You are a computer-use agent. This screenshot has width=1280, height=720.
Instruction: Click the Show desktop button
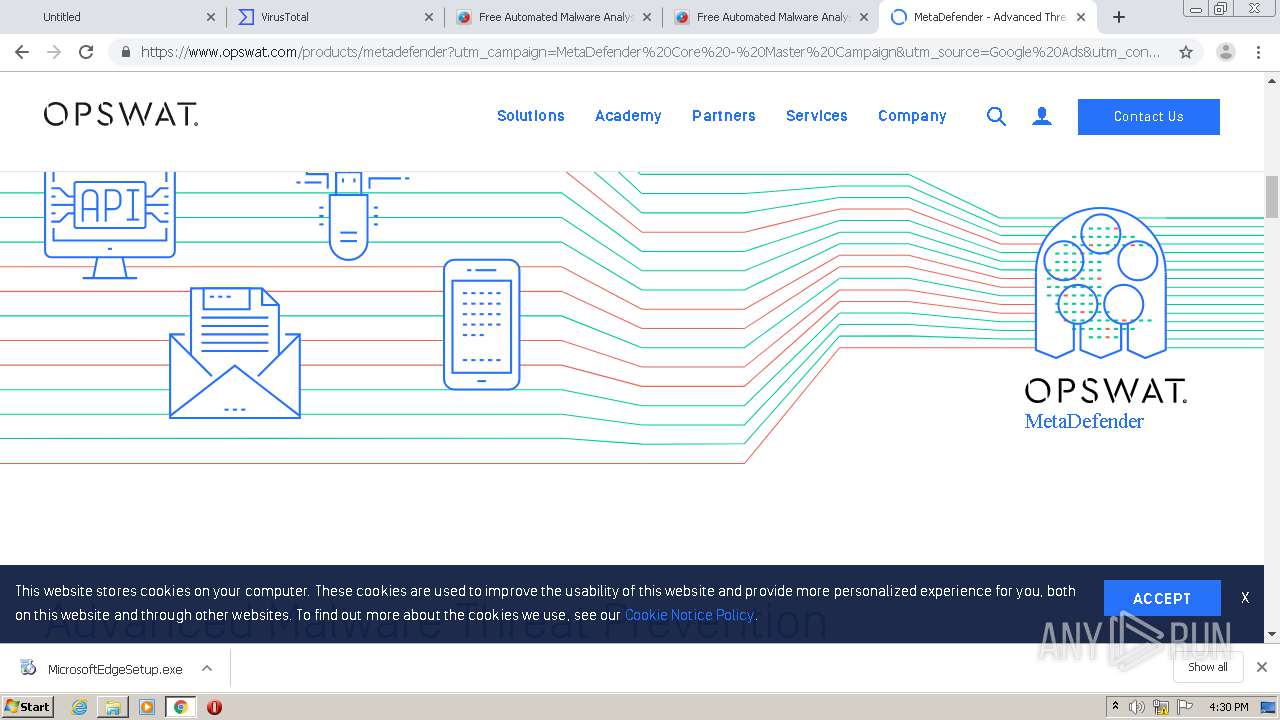pos(1268,707)
